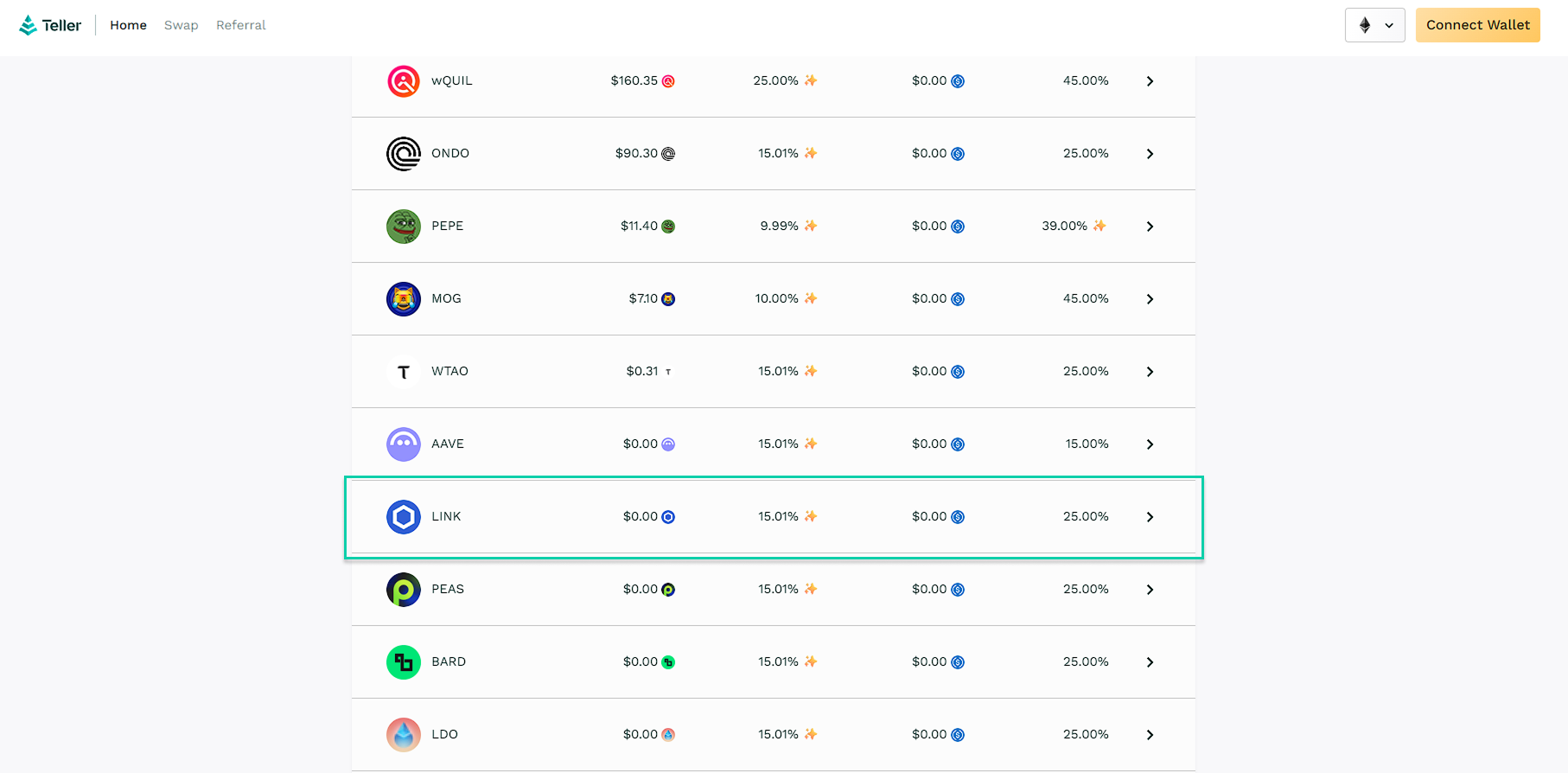The width and height of the screenshot is (1568, 773).
Task: Expand the wQUIL row chevron
Action: click(1150, 81)
